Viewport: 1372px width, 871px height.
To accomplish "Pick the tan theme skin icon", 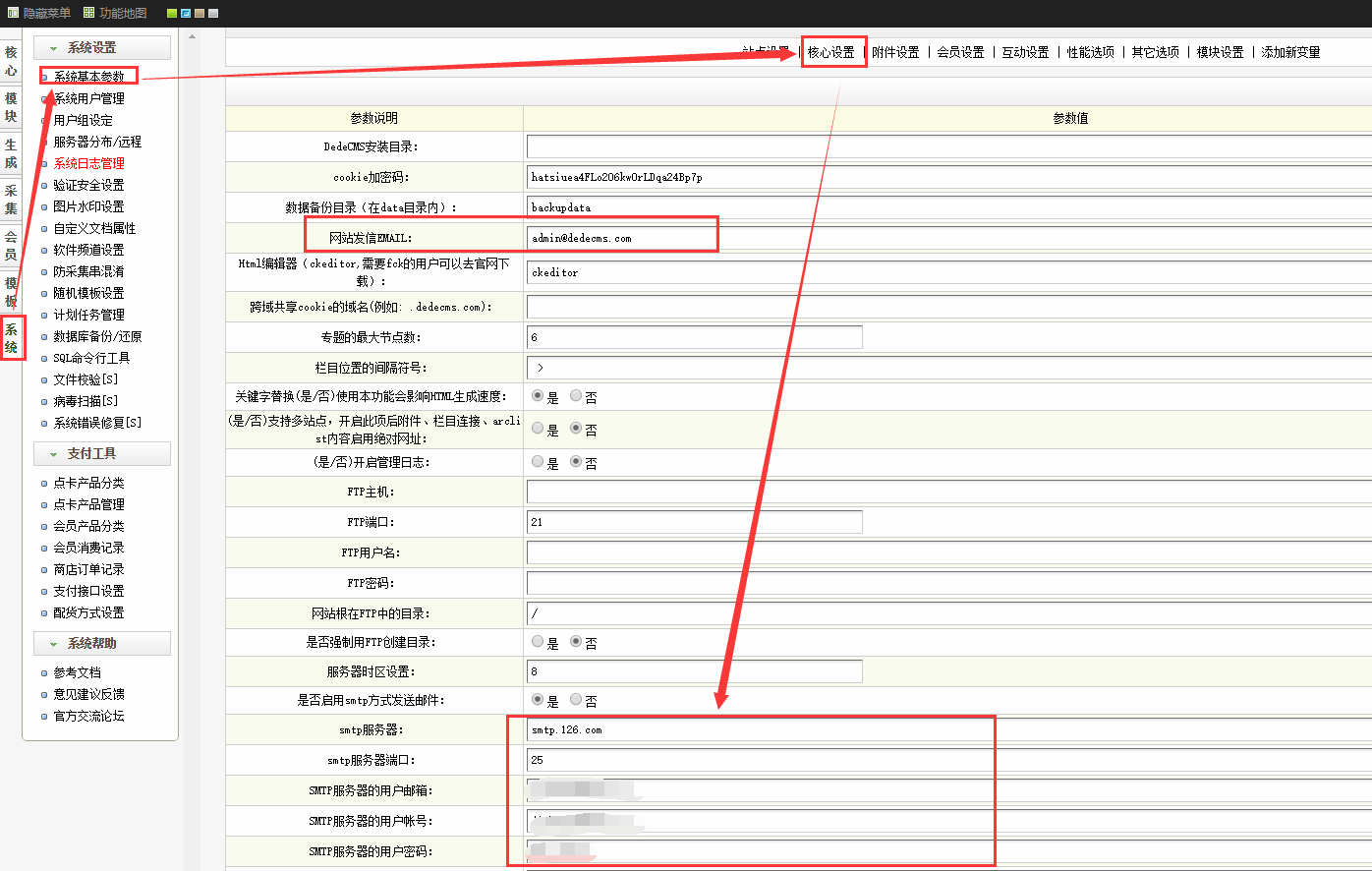I will (200, 14).
